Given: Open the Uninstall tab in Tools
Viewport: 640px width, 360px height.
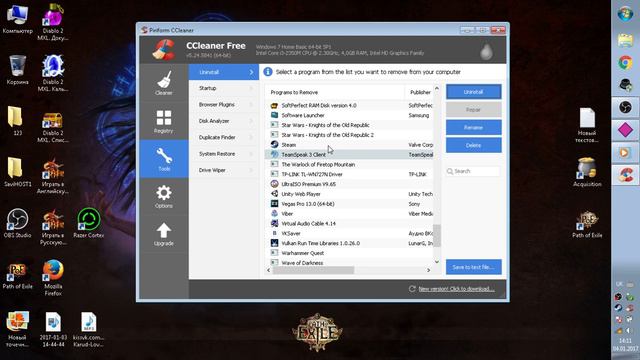Looking at the screenshot, I should point(224,72).
